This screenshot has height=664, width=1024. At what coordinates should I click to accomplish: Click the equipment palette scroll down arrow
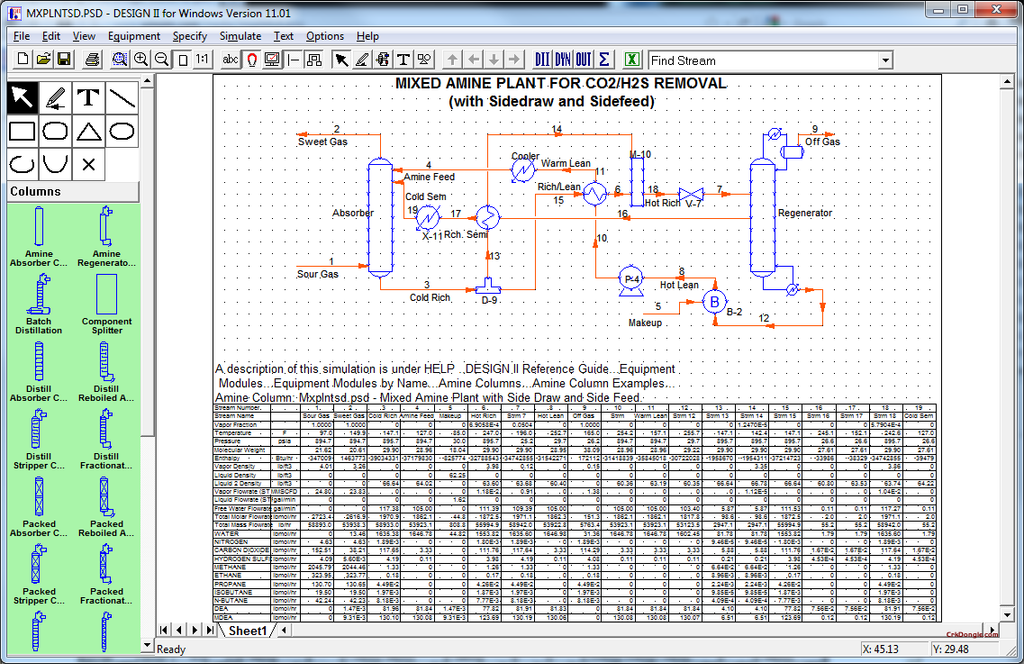pyautogui.click(x=147, y=646)
